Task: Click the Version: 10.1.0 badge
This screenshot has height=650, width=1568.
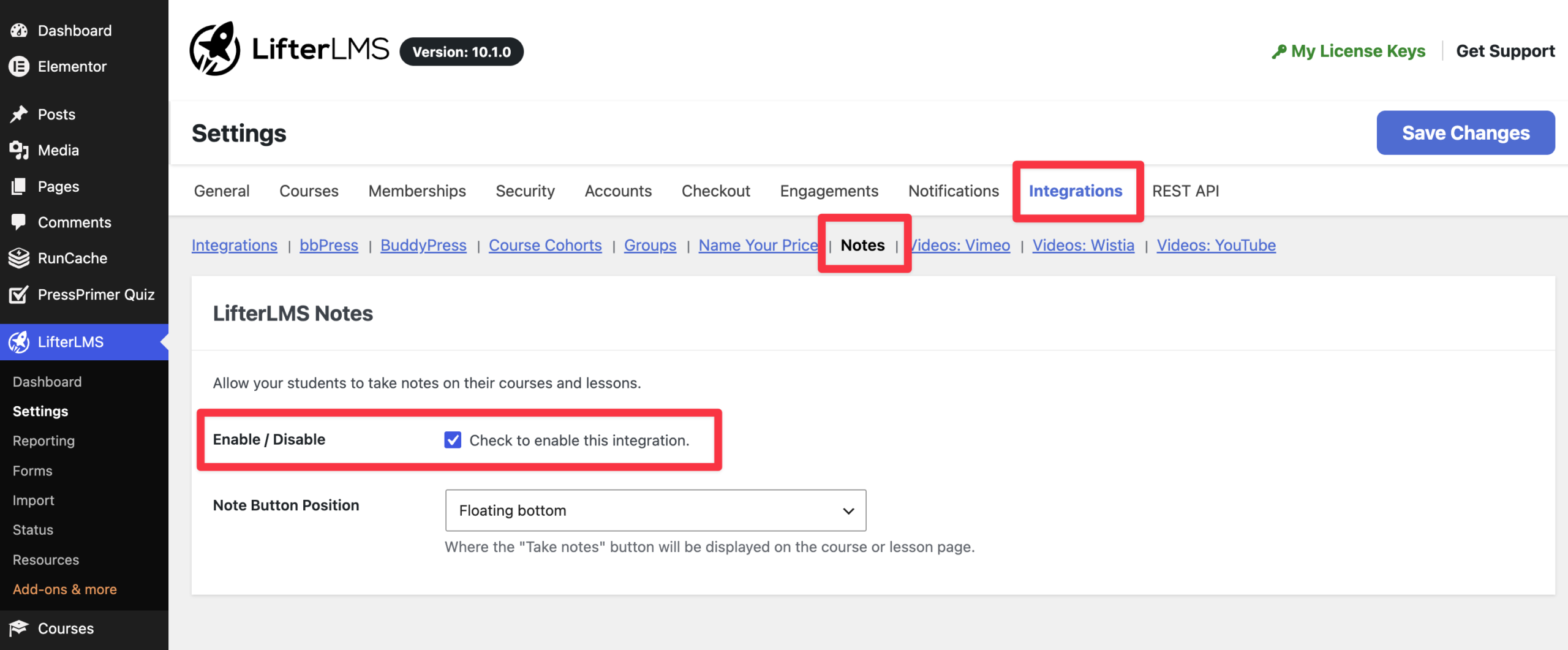Action: pos(461,51)
